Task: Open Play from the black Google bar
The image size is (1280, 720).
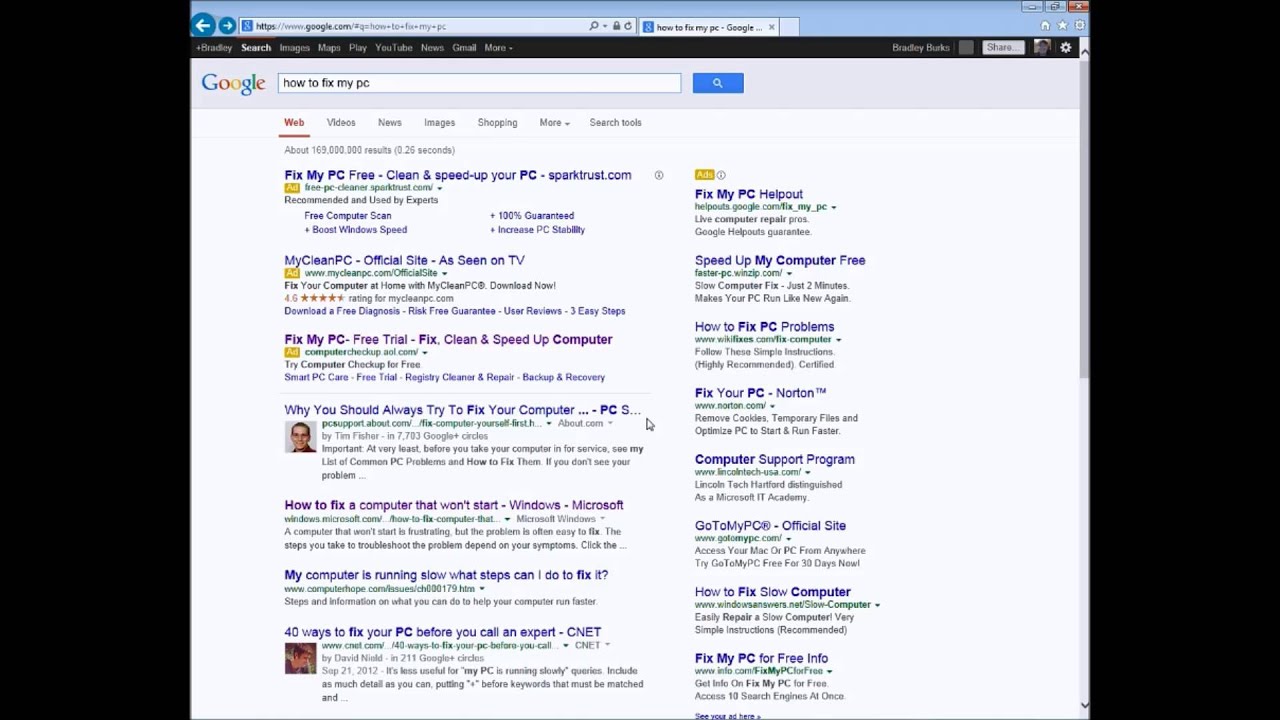Action: pos(358,47)
